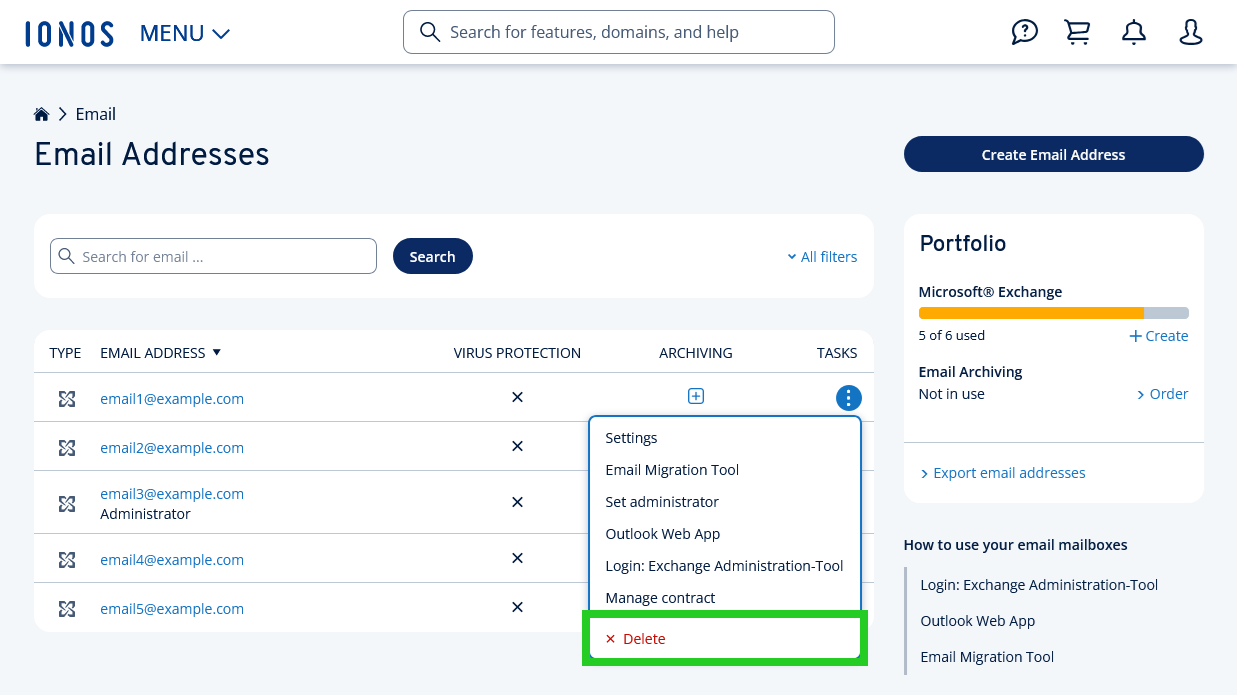The image size is (1237, 695).
Task: Click the Microsoft Exchange usage bar
Action: click(x=1053, y=313)
